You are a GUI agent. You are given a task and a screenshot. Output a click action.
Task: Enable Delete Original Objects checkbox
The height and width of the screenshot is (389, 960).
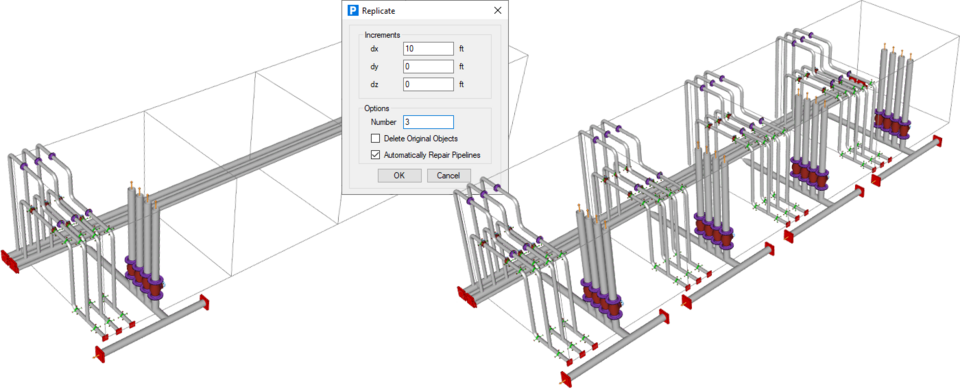pyautogui.click(x=375, y=138)
